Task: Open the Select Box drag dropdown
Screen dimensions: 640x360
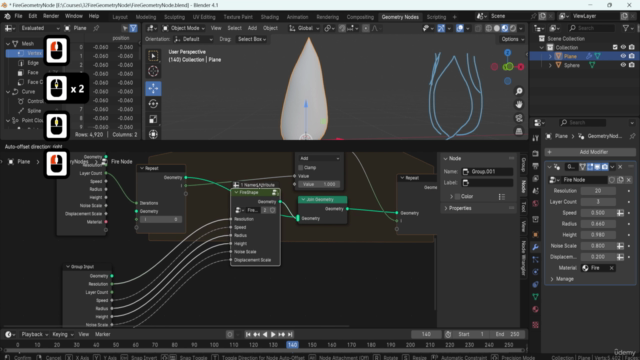Action: click(252, 39)
